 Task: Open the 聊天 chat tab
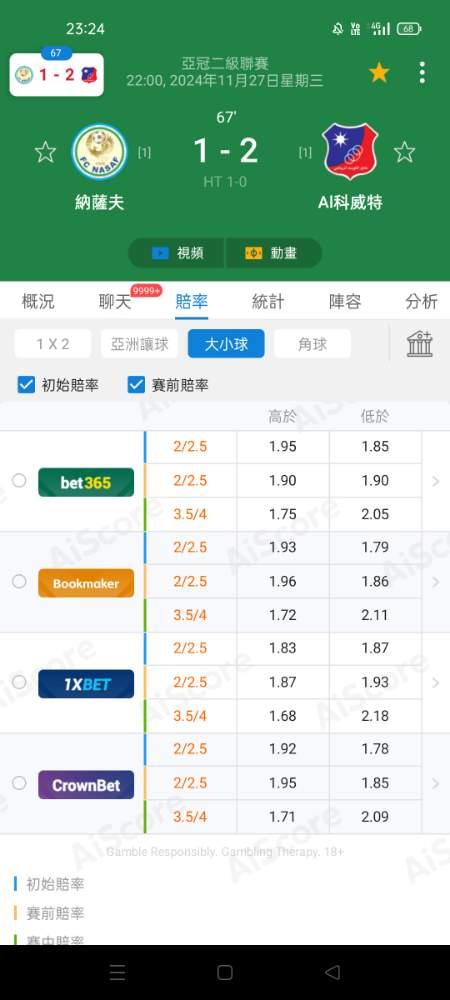coord(115,302)
